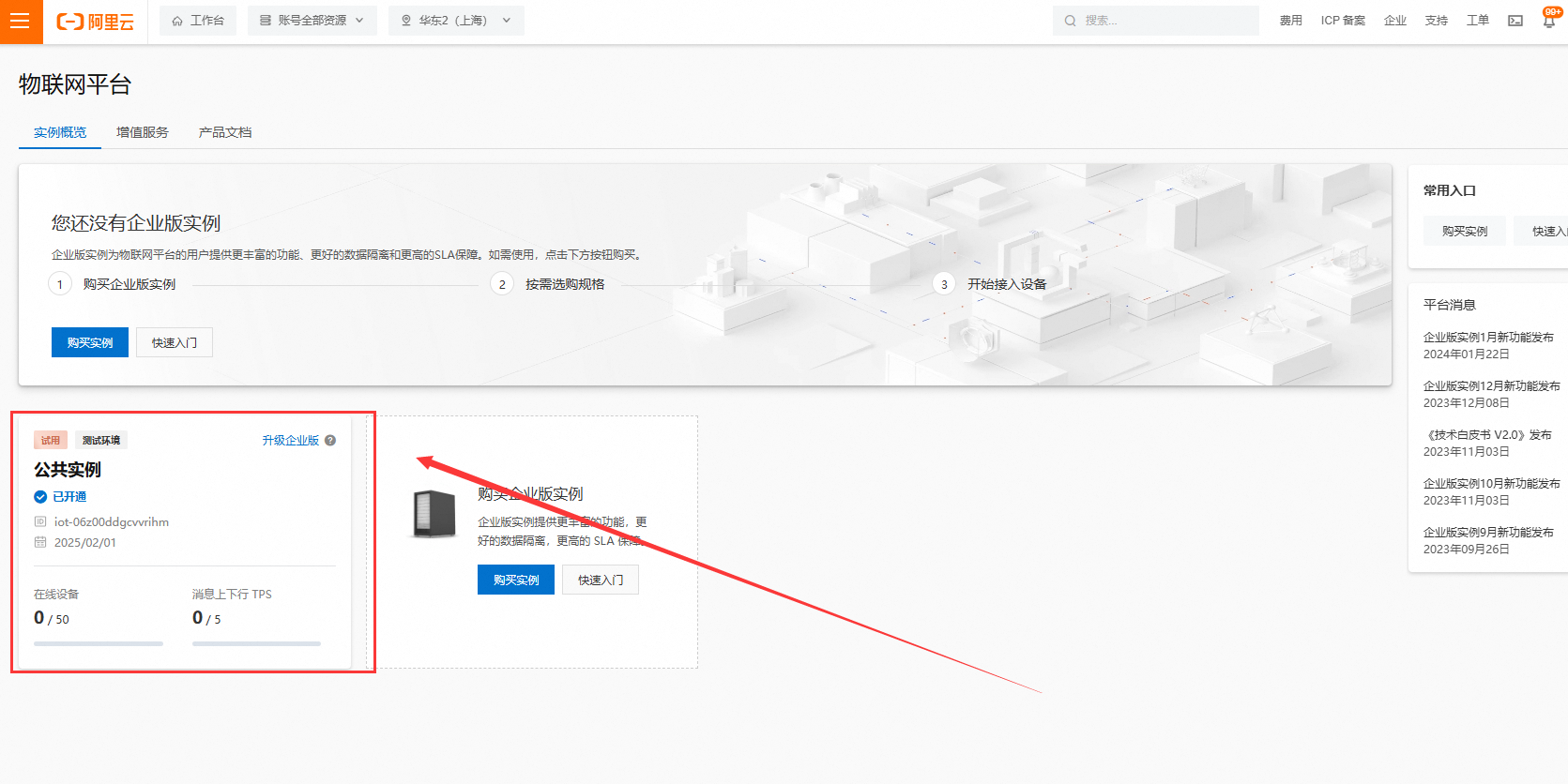Expand the 账号全部资源 resource dropdown
This screenshot has height=784, width=1568.
(x=312, y=21)
